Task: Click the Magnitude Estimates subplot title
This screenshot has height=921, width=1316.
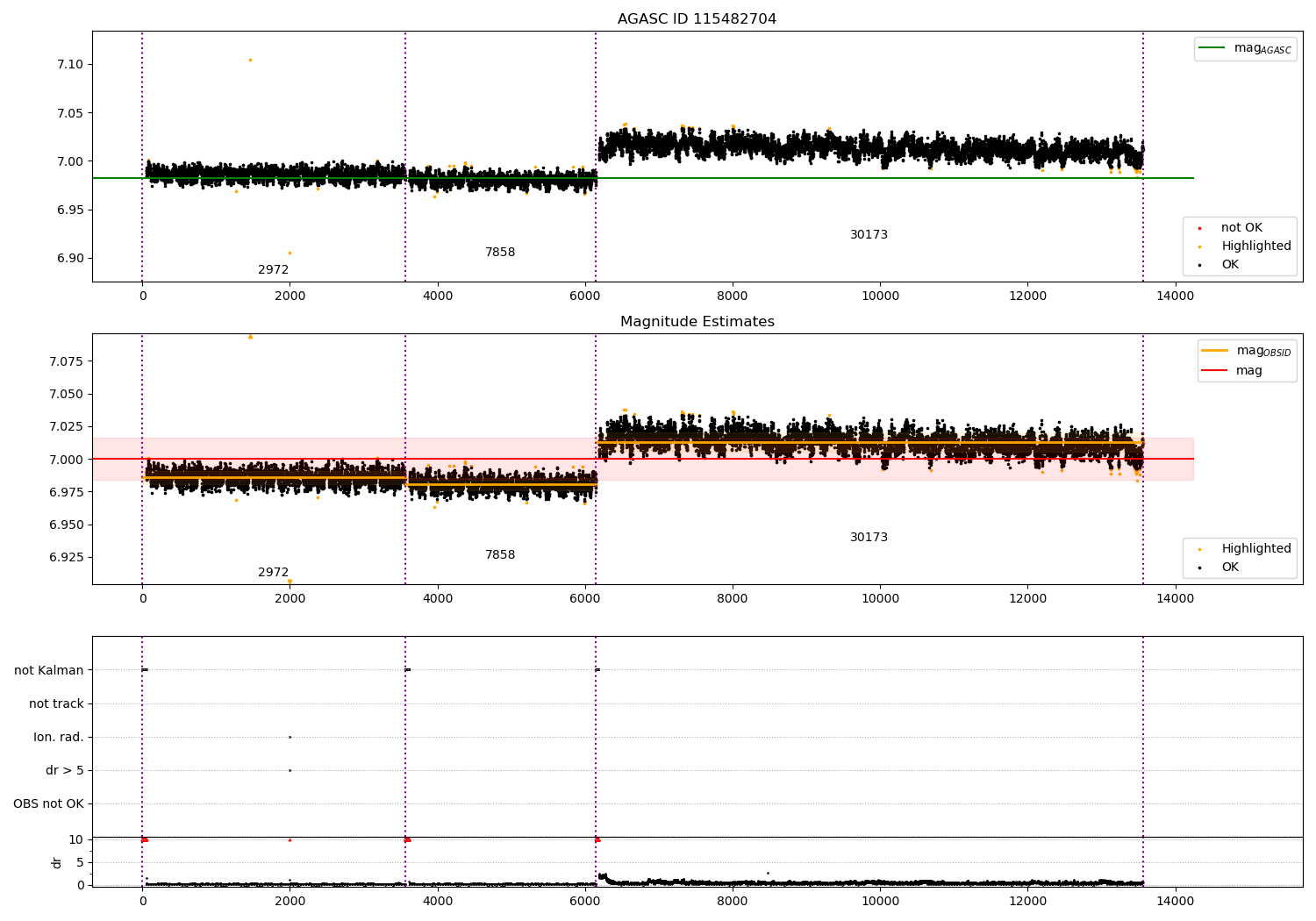Action: (697, 322)
